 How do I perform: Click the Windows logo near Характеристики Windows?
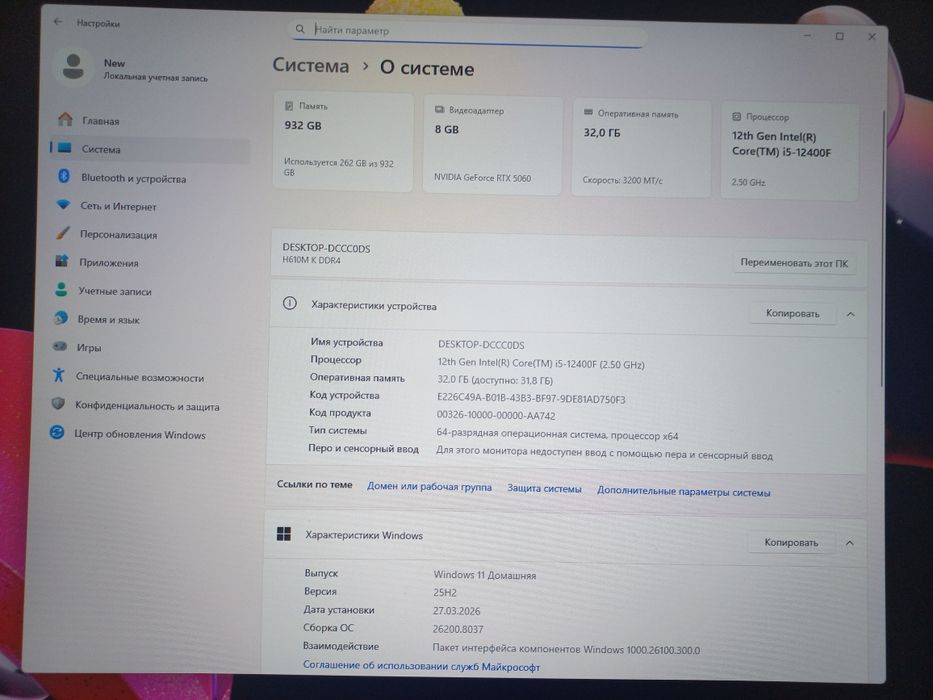(x=284, y=534)
